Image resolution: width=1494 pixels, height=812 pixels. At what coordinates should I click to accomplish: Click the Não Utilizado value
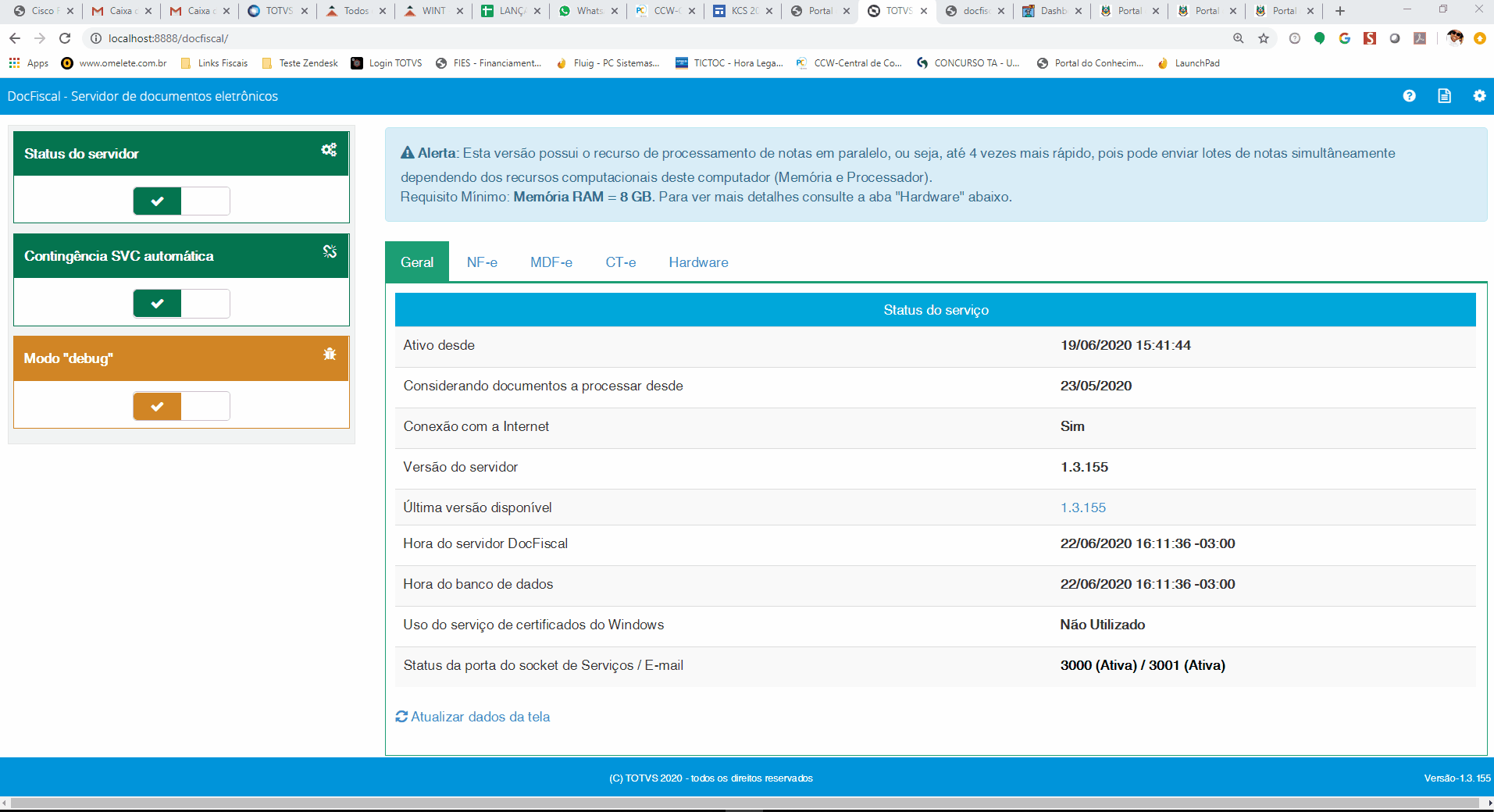tap(1103, 625)
